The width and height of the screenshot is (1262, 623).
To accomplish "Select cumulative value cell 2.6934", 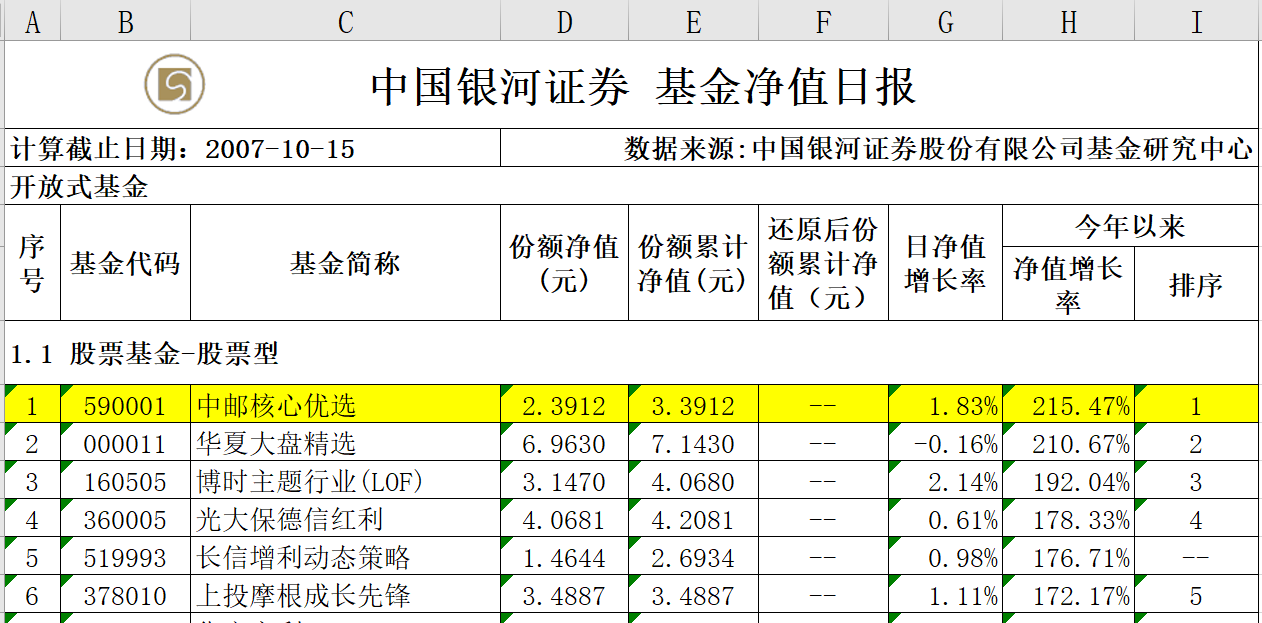I will pos(693,557).
